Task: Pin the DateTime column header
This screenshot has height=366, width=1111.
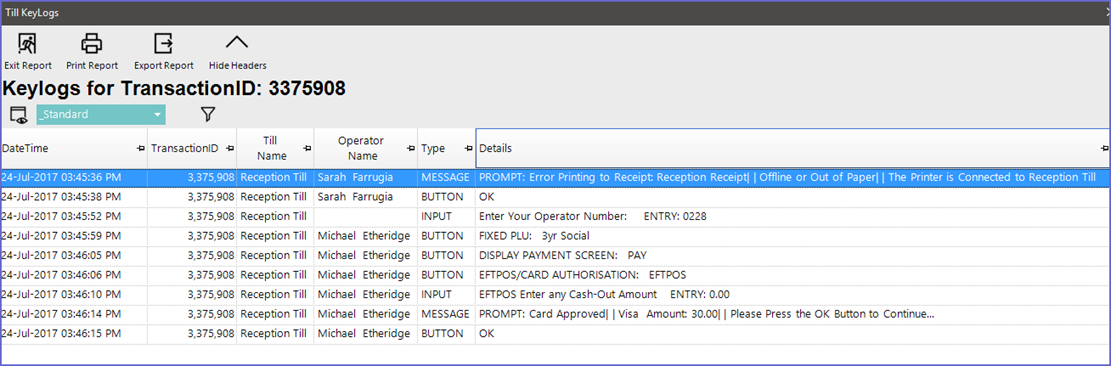Action: [x=140, y=148]
